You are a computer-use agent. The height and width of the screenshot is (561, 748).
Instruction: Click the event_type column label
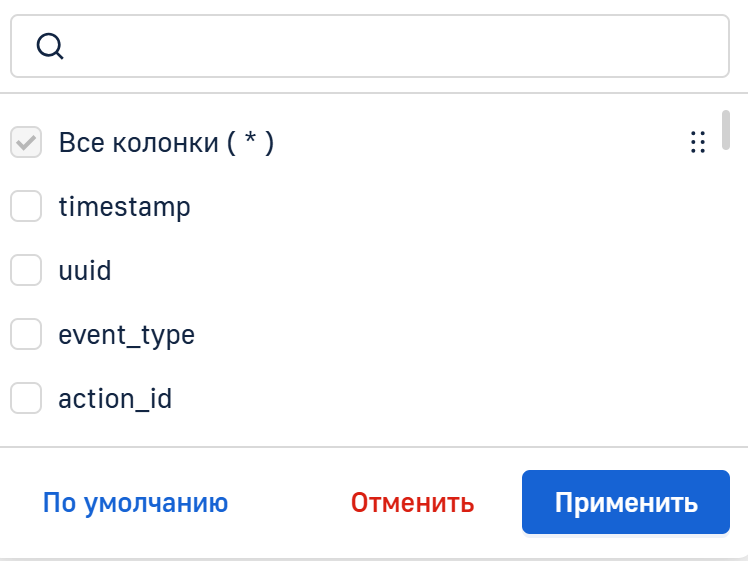tap(126, 335)
